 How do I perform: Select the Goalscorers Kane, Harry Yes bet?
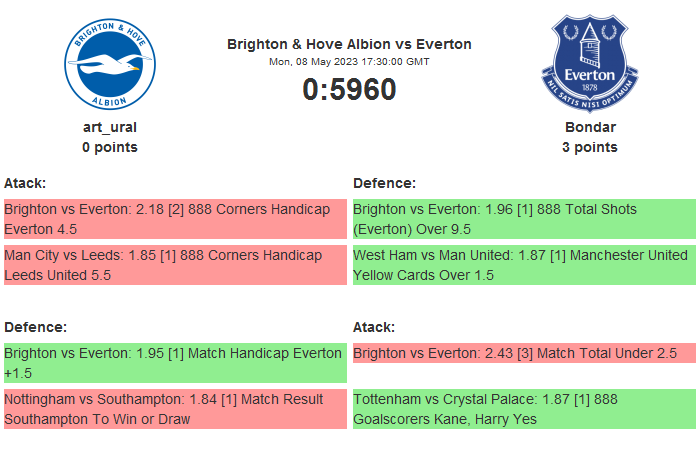(x=524, y=409)
